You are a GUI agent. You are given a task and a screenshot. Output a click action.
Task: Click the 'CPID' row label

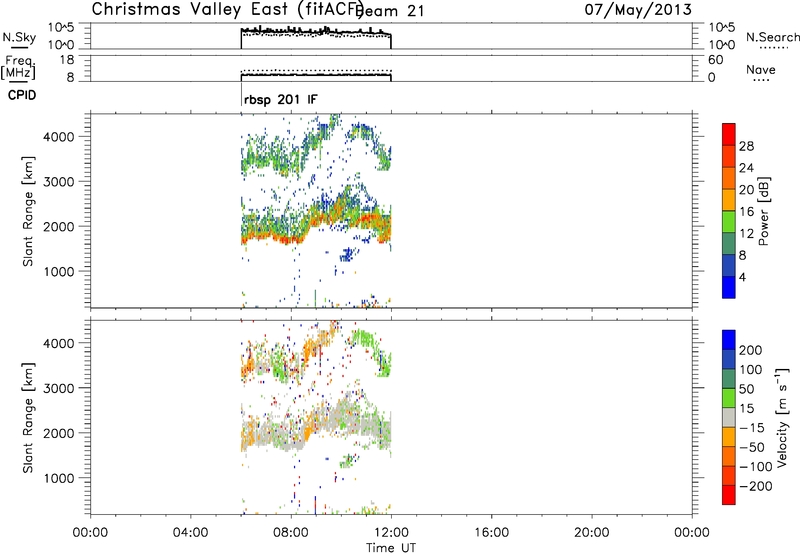click(22, 95)
